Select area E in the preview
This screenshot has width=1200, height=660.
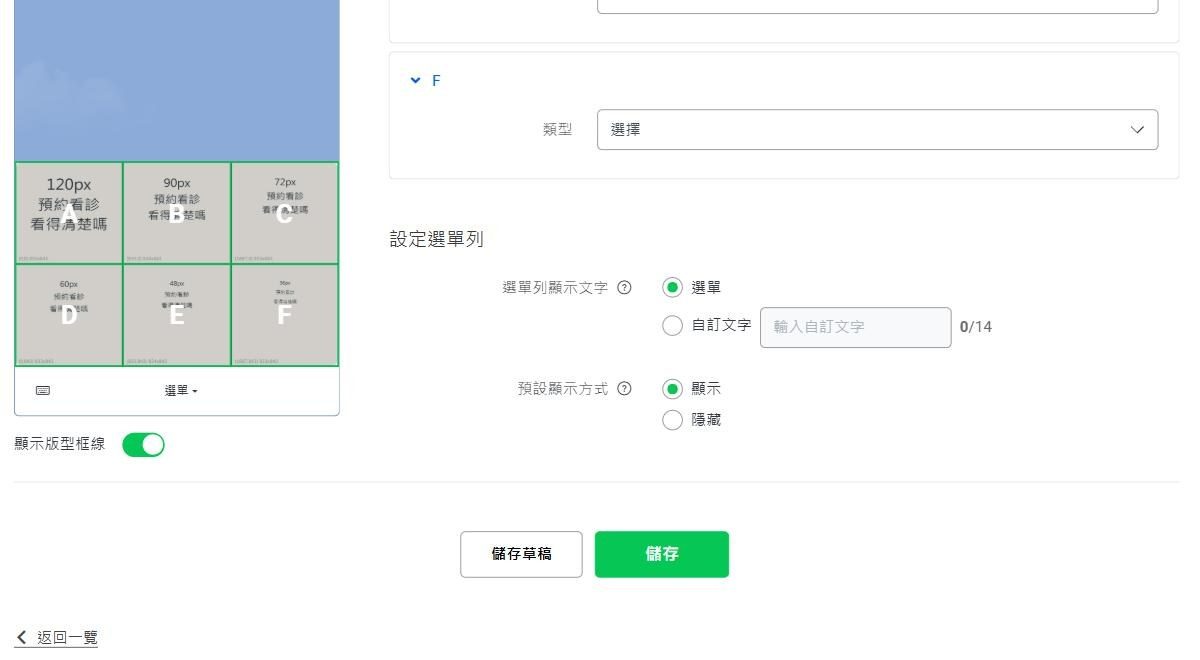click(x=177, y=315)
